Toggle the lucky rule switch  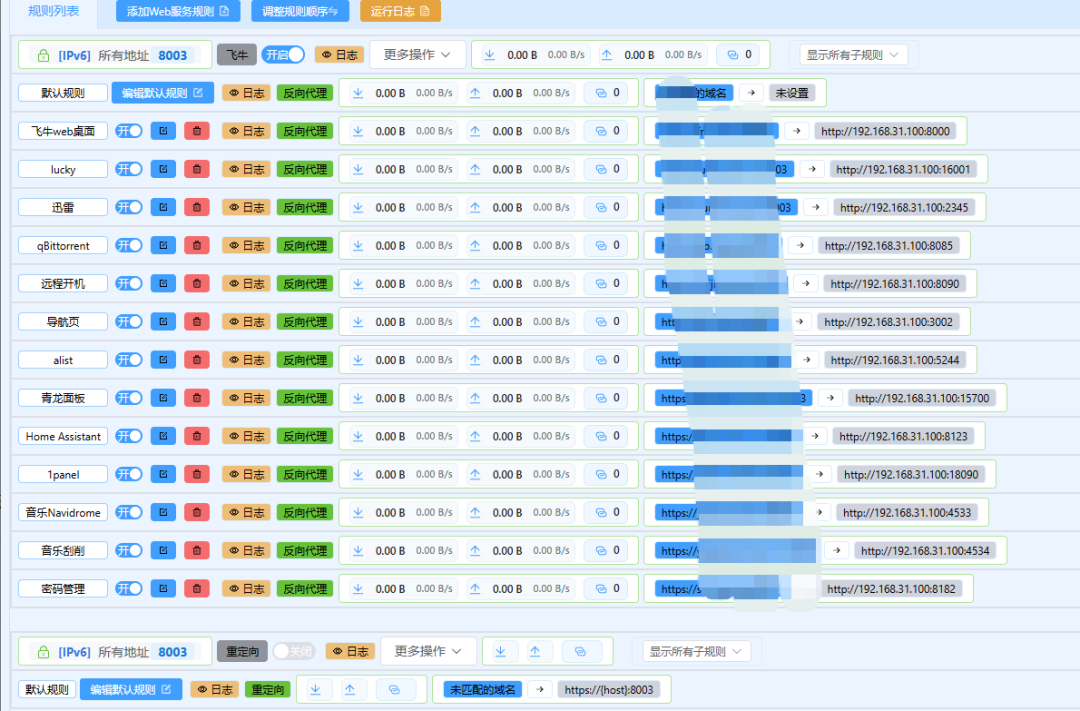click(x=129, y=169)
